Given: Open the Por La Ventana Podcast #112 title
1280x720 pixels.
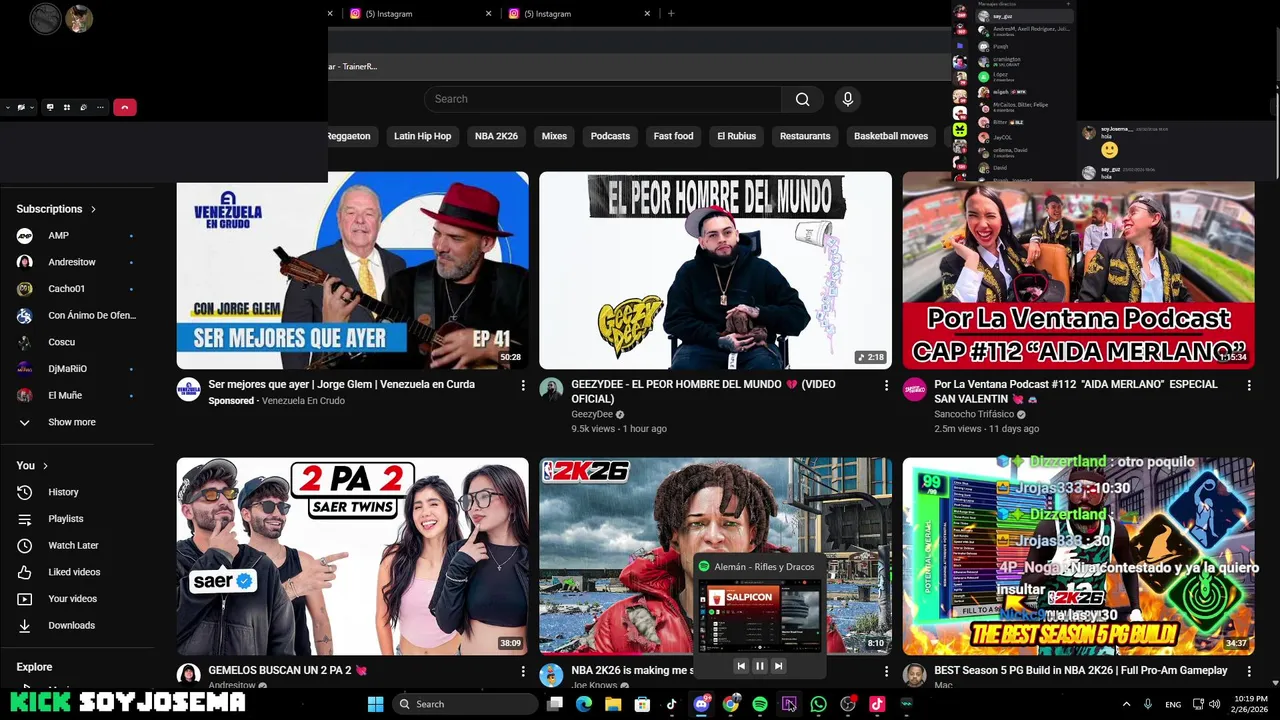Looking at the screenshot, I should [1076, 391].
